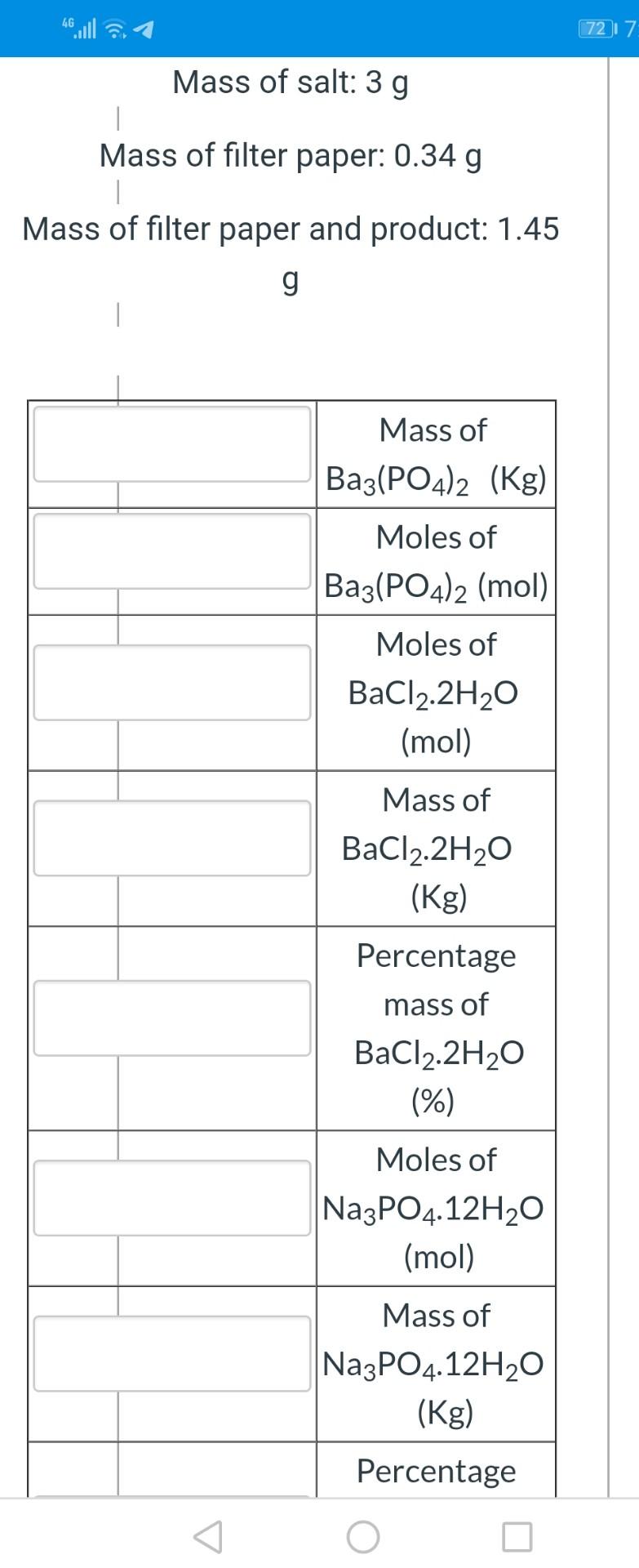Click input for Mass of Na3PO4.12H2O
The height and width of the screenshot is (1568, 639).
coord(172,1353)
